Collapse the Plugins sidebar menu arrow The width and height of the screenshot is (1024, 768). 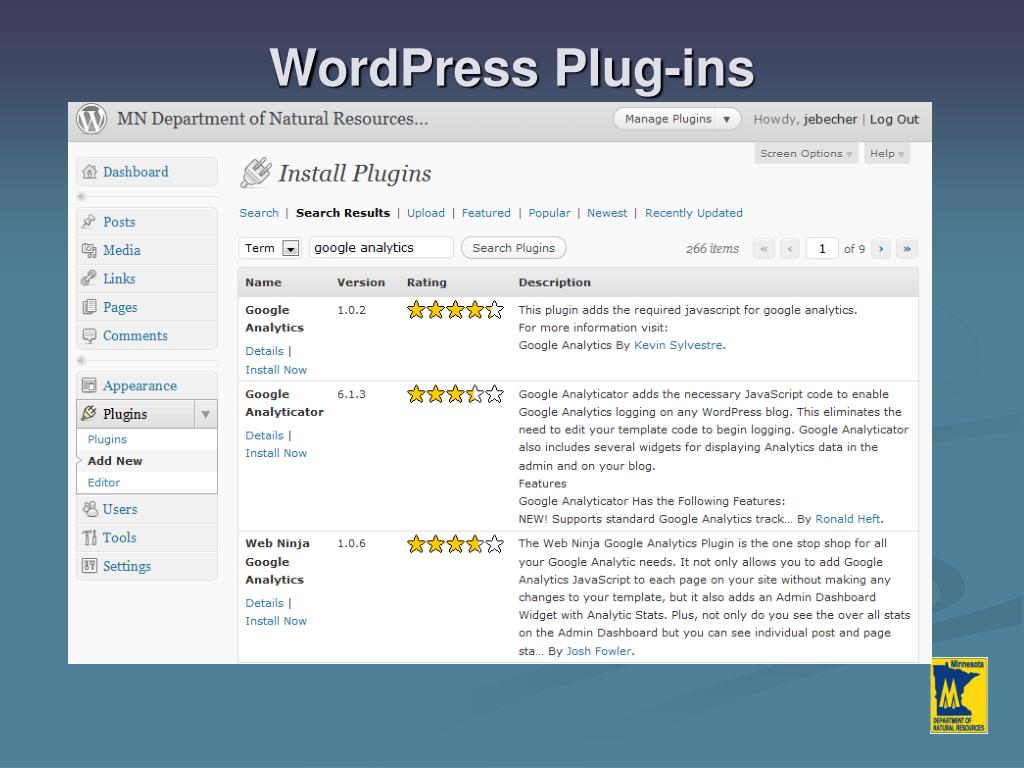point(205,414)
